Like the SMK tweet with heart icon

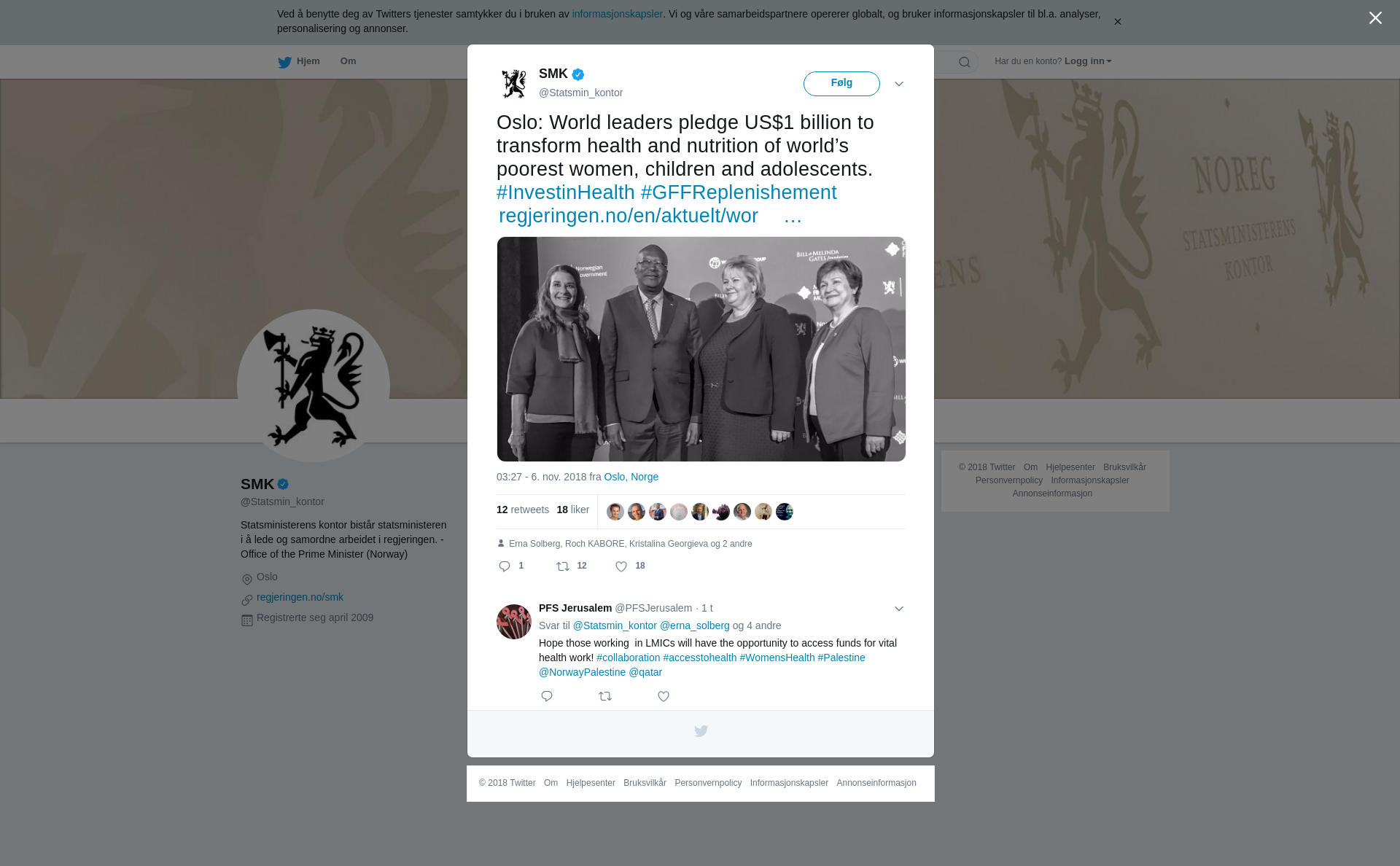621,566
